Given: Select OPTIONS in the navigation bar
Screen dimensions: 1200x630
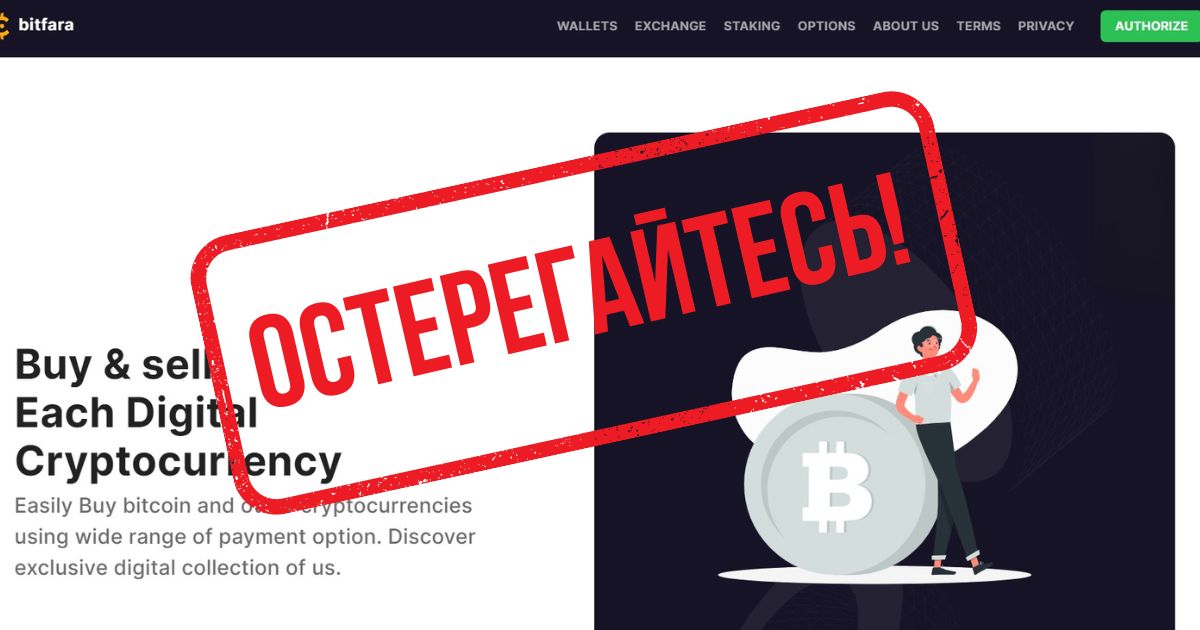Looking at the screenshot, I should pyautogui.click(x=826, y=26).
